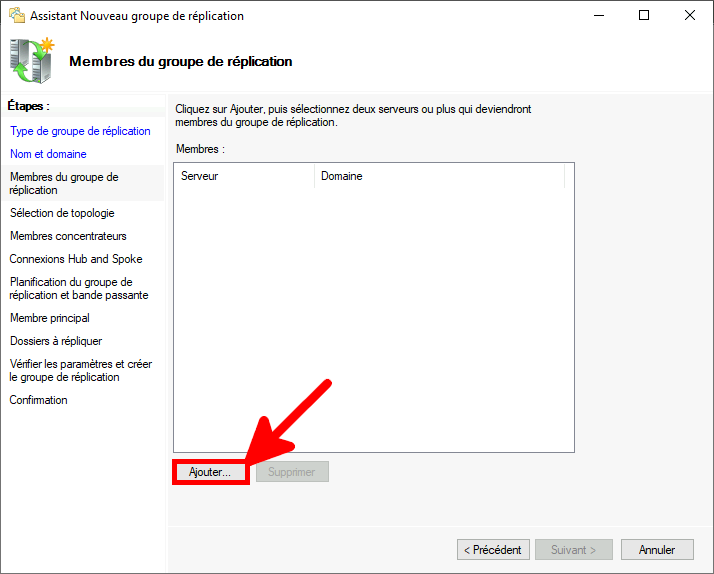Screen dimensions: 714x574
Task: Close the wizard window
Action: point(690,15)
